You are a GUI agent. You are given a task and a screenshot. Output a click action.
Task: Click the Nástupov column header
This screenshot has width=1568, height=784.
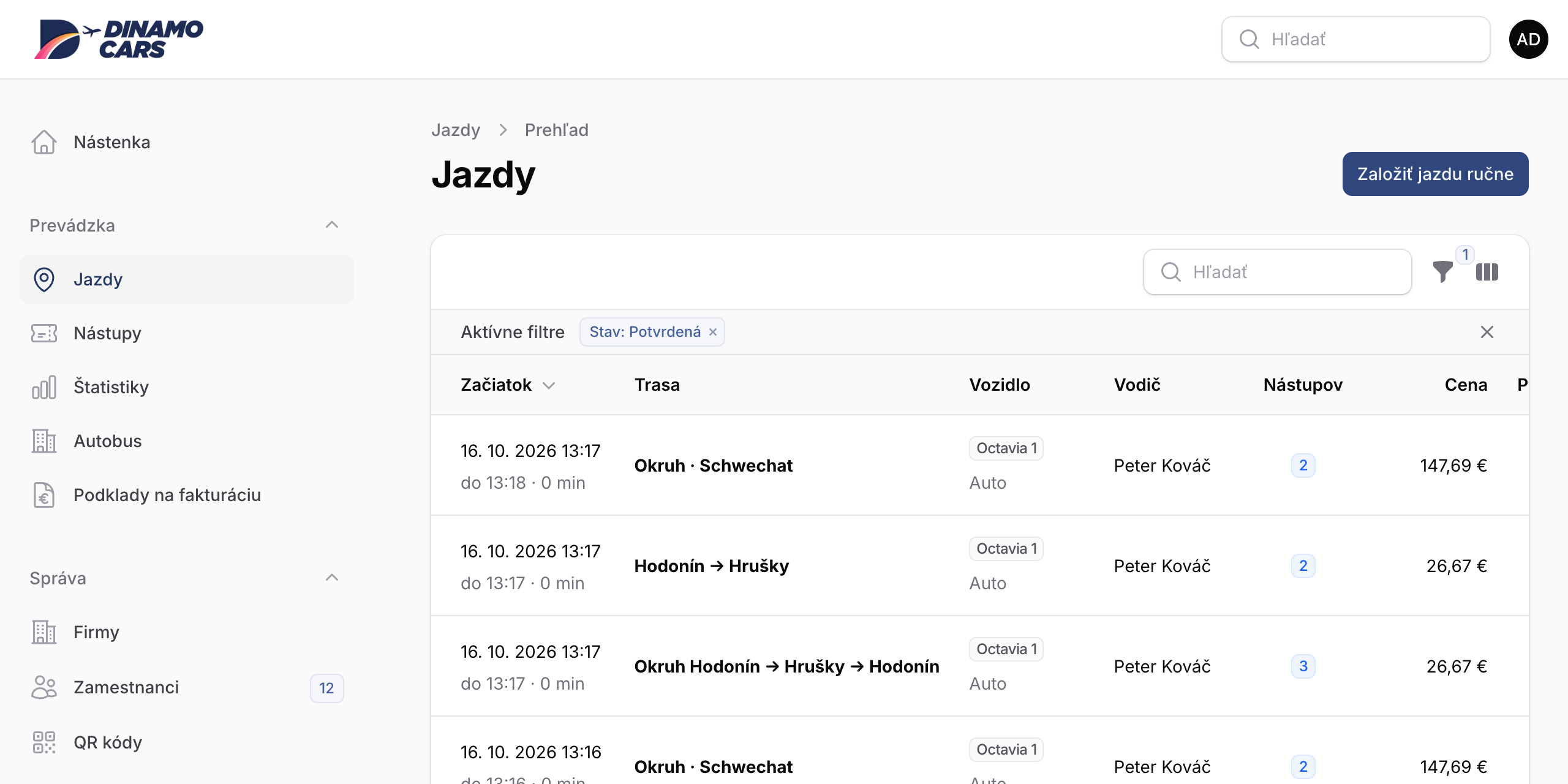[1303, 385]
